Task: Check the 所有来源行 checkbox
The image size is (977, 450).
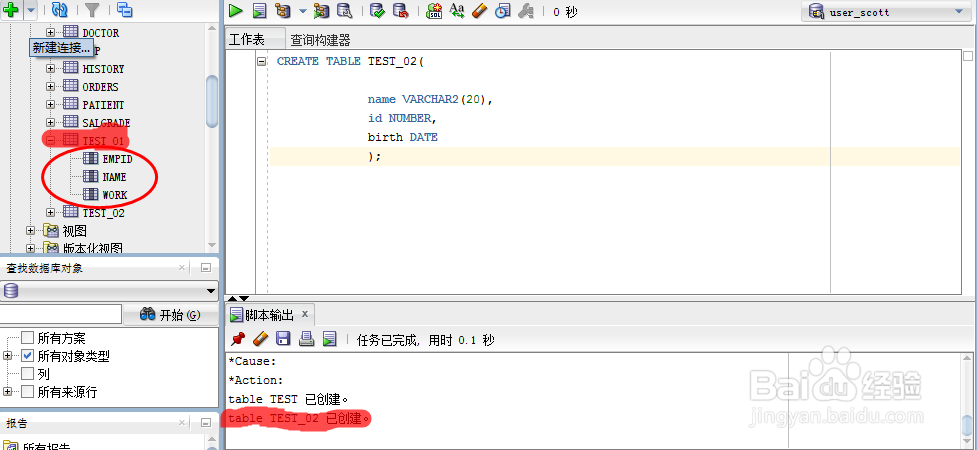Action: coord(27,392)
